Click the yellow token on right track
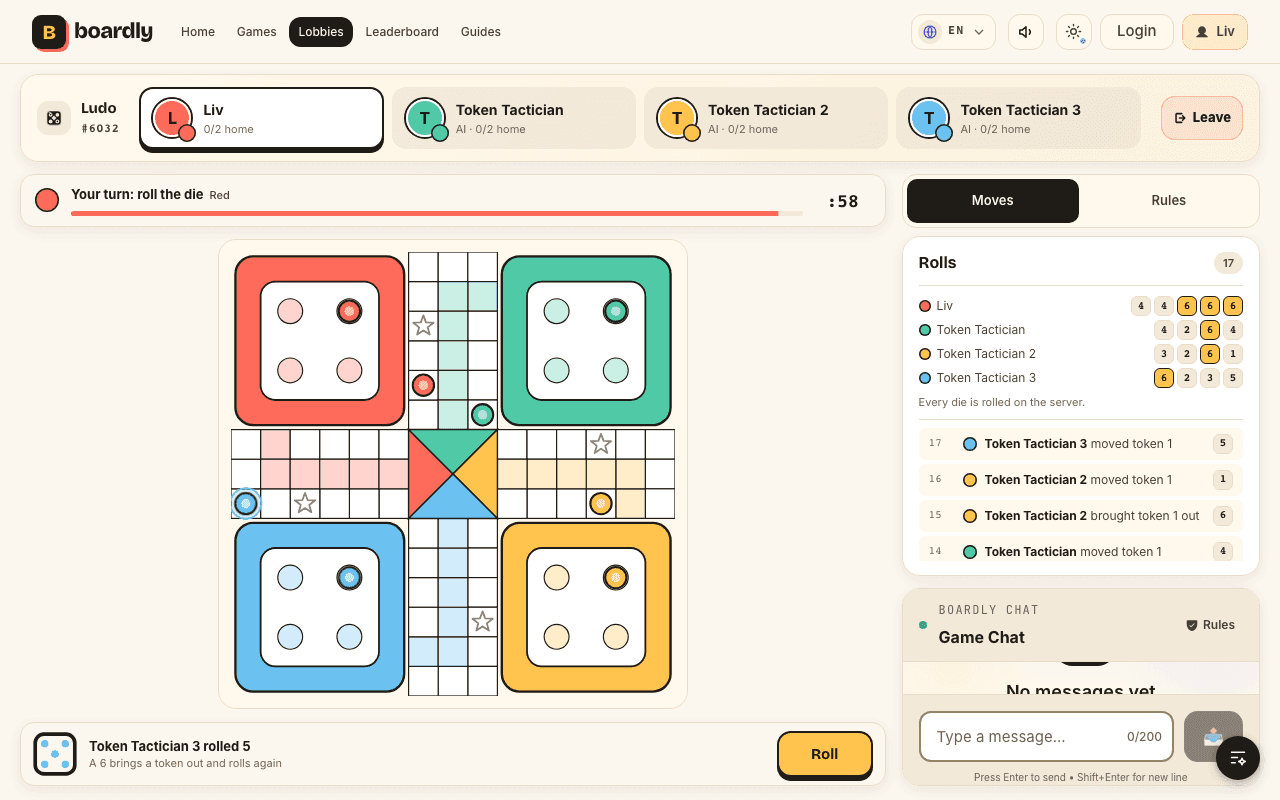Viewport: 1280px width, 800px height. [600, 503]
